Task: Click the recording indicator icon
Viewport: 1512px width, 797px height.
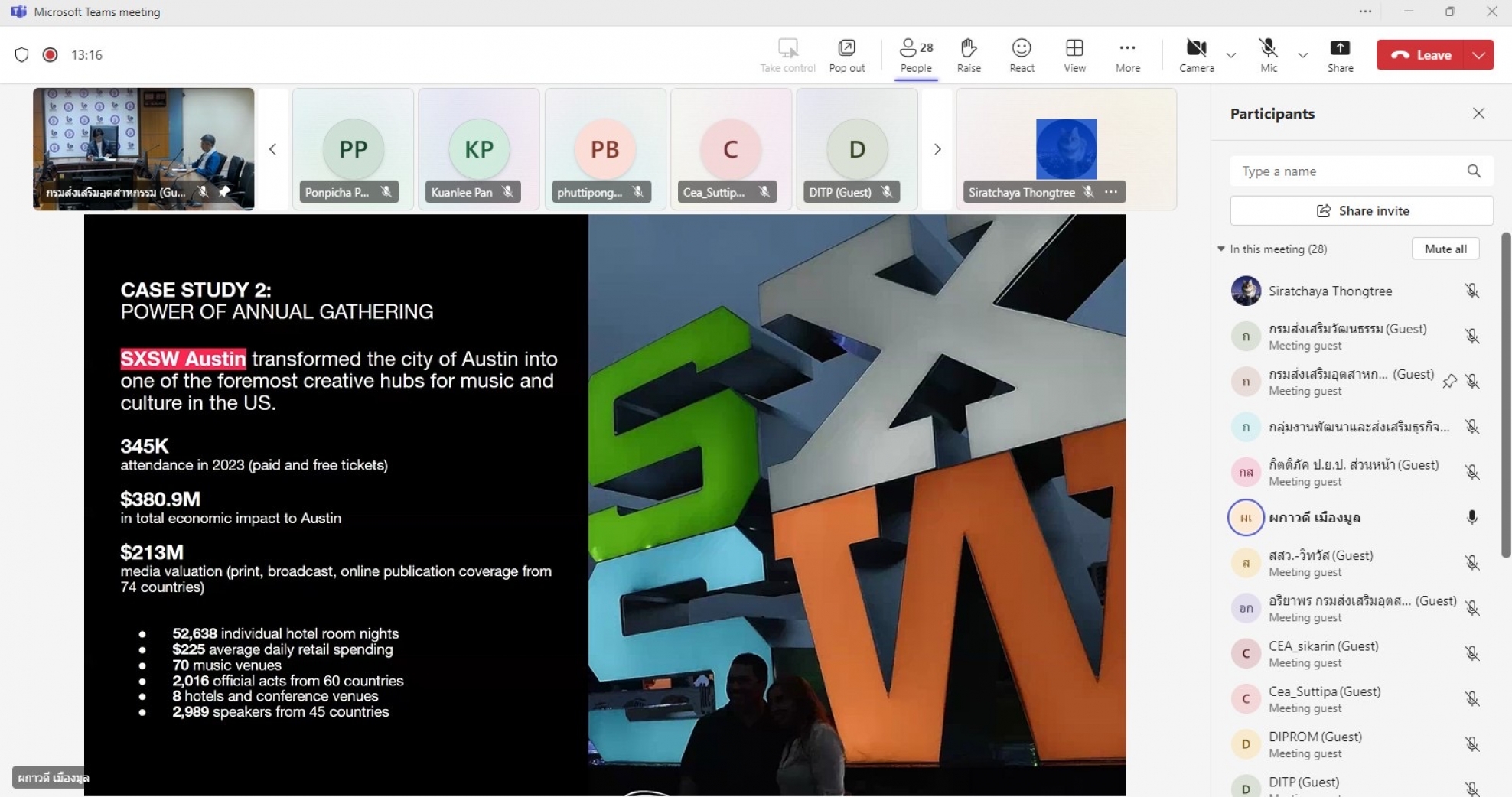Action: 51,54
